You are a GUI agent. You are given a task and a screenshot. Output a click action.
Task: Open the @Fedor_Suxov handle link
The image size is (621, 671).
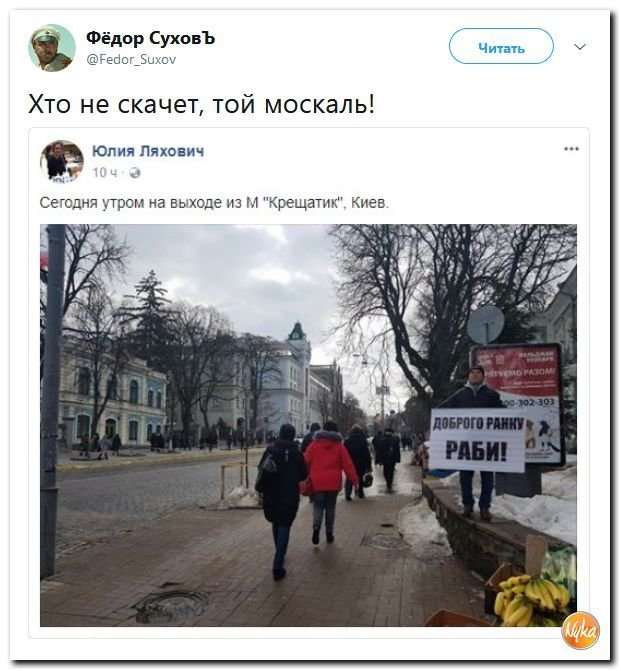pos(131,59)
